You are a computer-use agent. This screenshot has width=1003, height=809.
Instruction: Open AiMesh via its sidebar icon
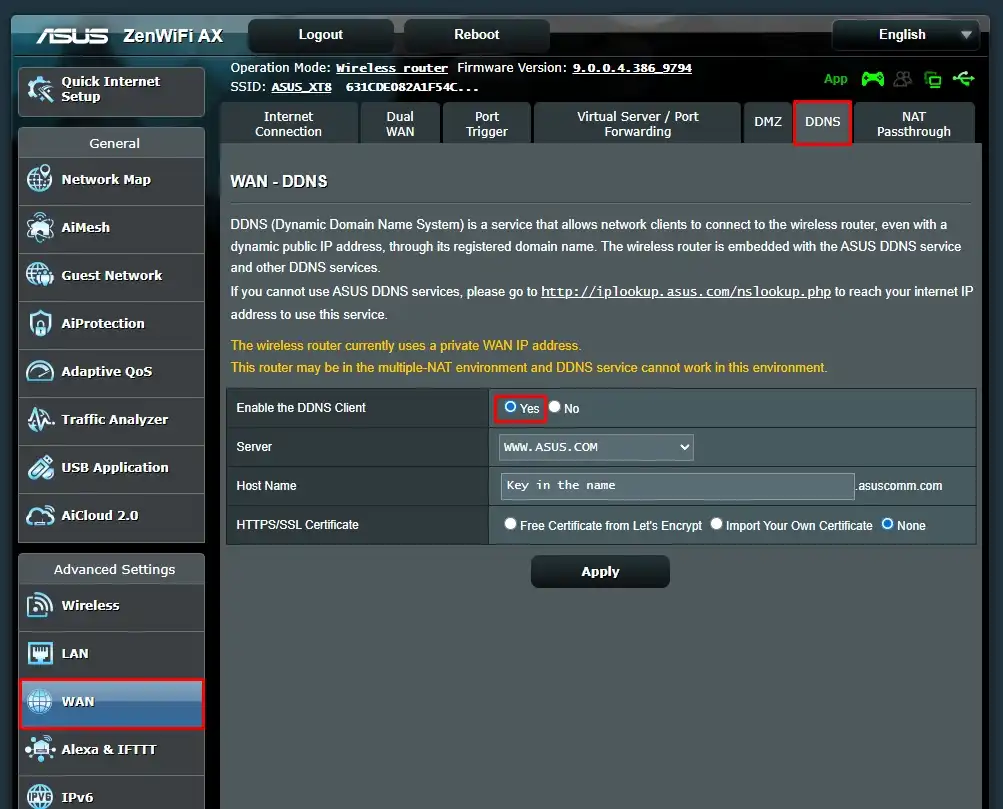40,228
